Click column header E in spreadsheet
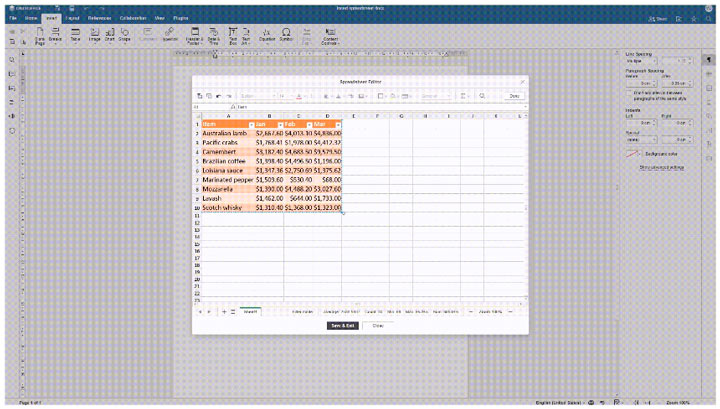Screen dimensions: 720x409 coord(354,116)
